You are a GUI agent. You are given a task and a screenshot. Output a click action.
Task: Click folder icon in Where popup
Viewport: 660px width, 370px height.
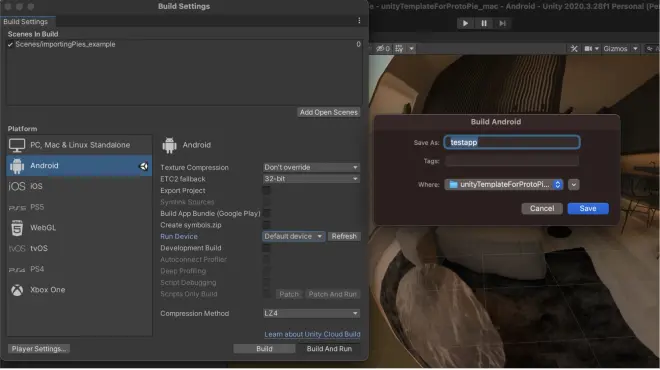(453, 185)
